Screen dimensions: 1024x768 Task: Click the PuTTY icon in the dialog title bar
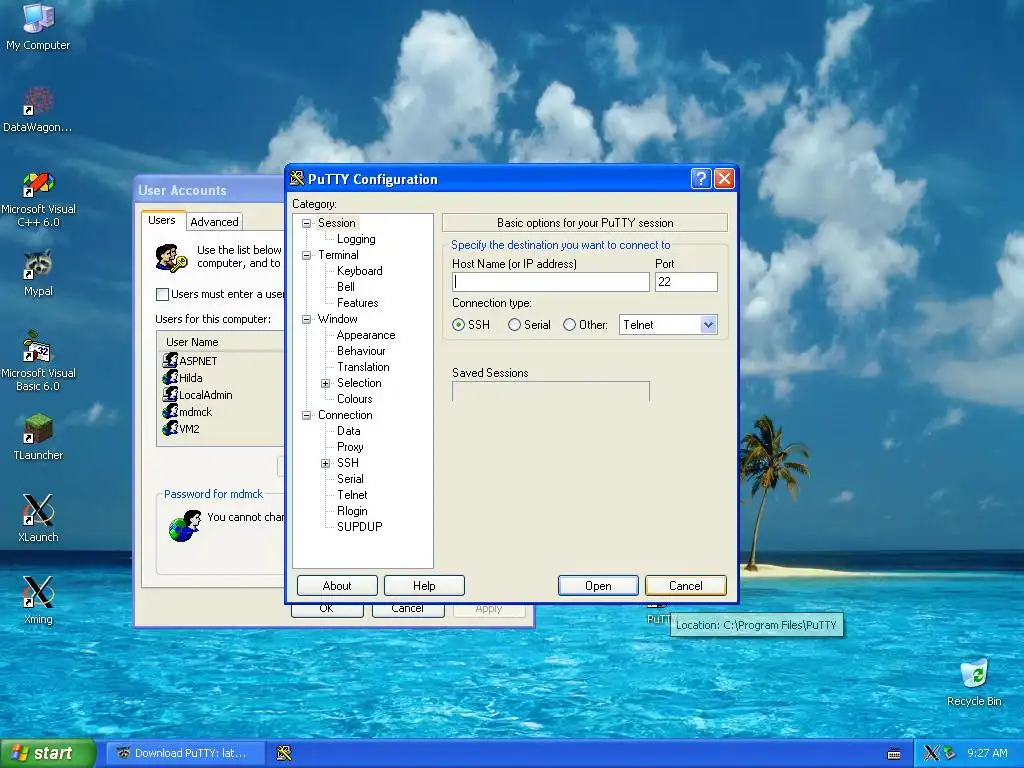coord(297,178)
